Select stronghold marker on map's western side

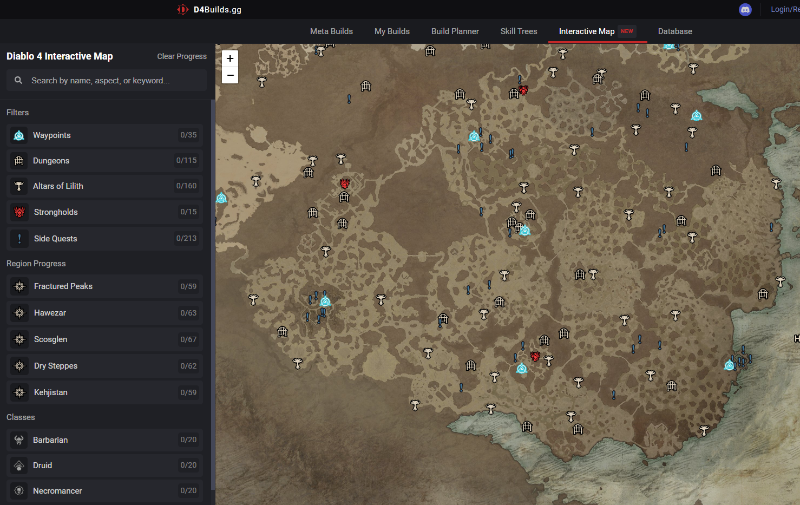point(345,183)
